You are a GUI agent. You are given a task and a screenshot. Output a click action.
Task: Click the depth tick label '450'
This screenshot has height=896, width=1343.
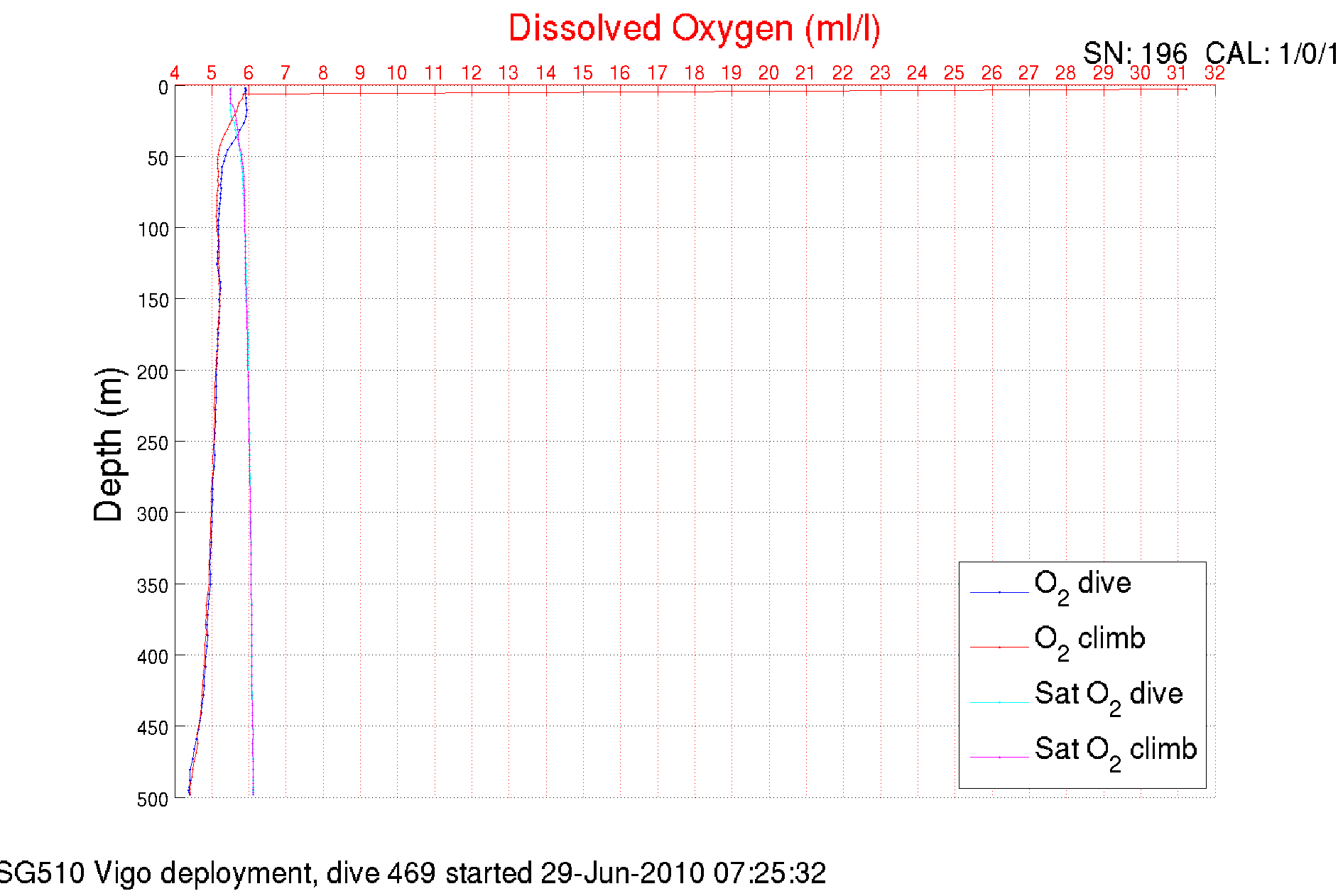[153, 728]
